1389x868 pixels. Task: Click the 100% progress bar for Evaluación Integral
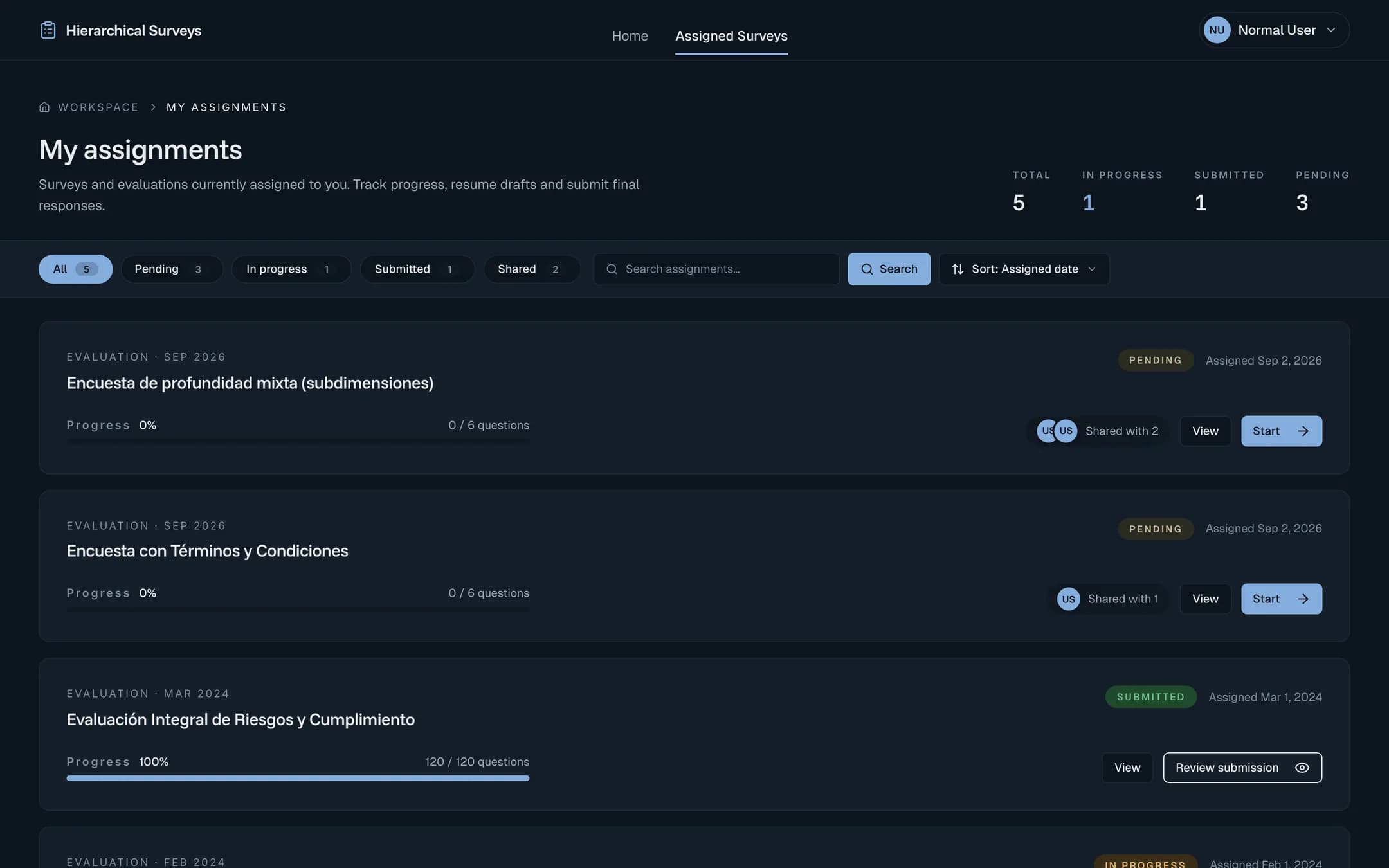[x=298, y=779]
